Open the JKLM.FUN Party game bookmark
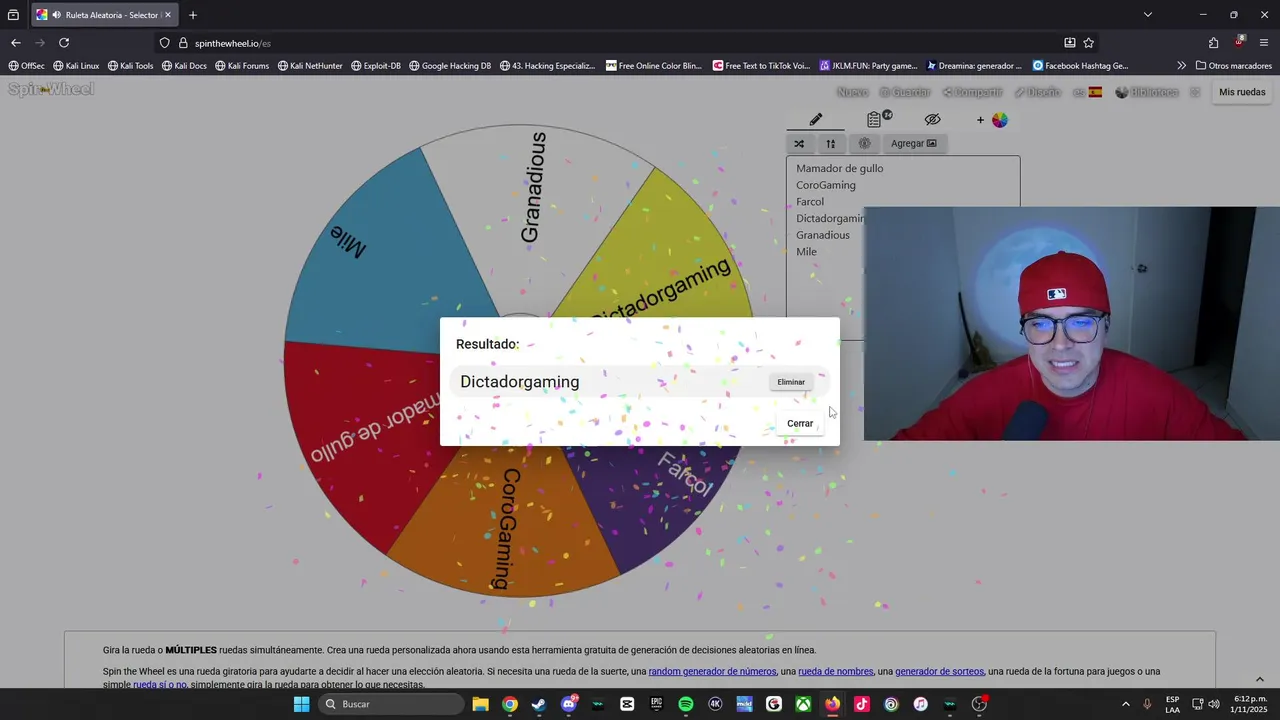Screen dimensions: 1280x720 pyautogui.click(x=868, y=66)
